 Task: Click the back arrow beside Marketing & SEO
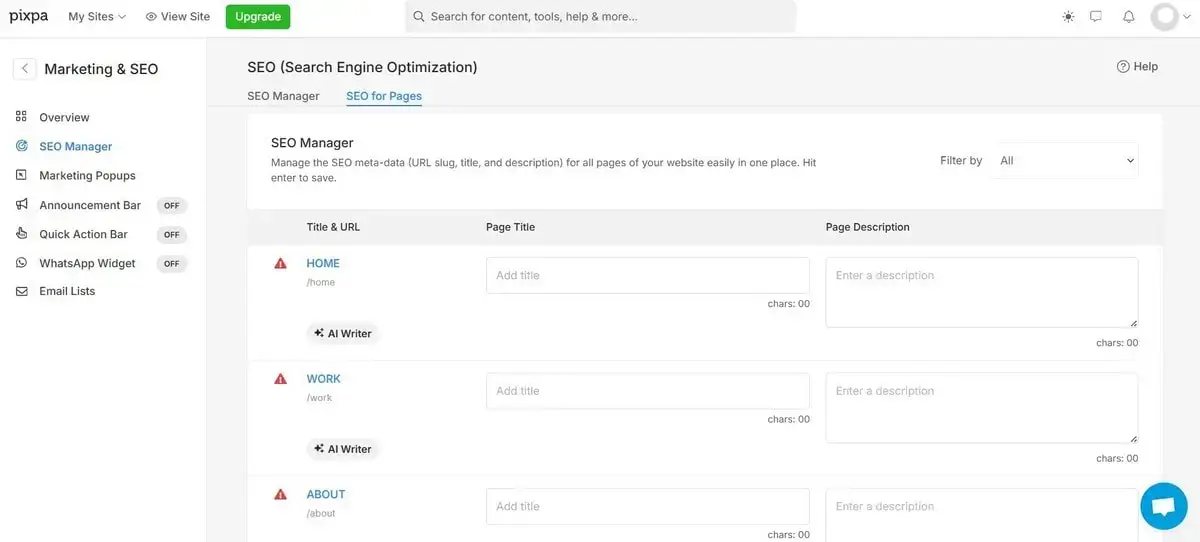click(x=24, y=69)
